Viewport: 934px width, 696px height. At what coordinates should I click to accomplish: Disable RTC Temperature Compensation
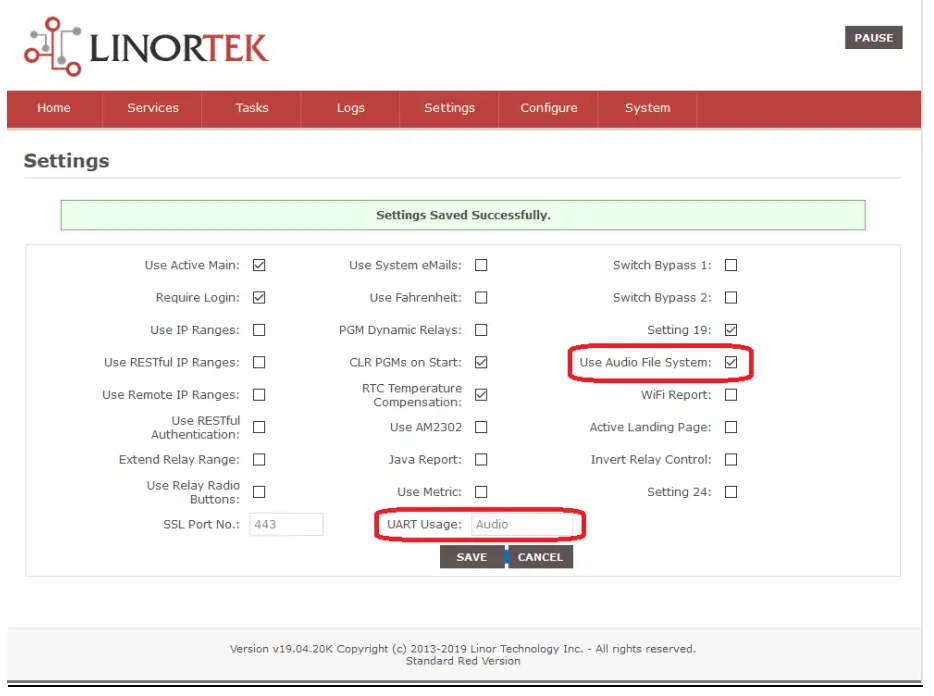(x=481, y=394)
